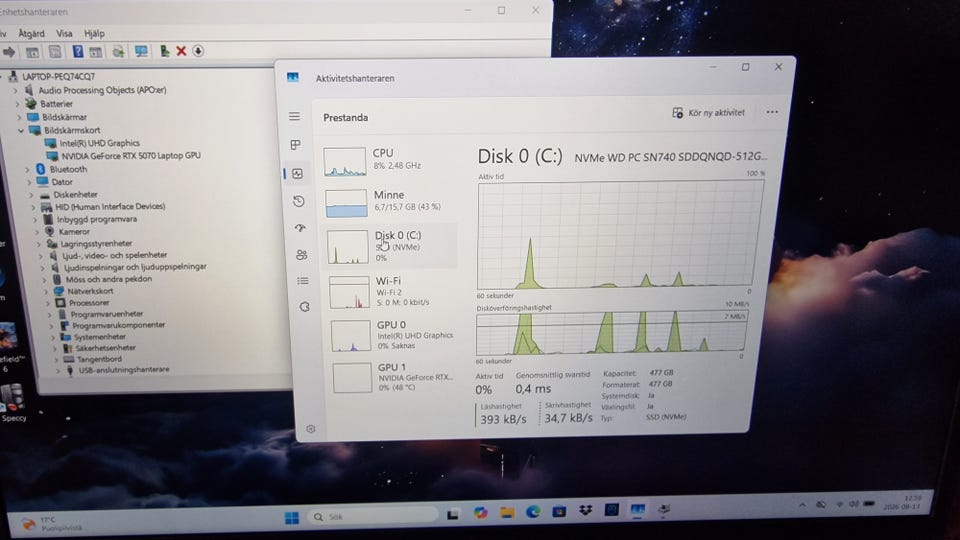The image size is (960, 540).
Task: Select HID (Human Interface Devices) category
Action: [x=110, y=207]
